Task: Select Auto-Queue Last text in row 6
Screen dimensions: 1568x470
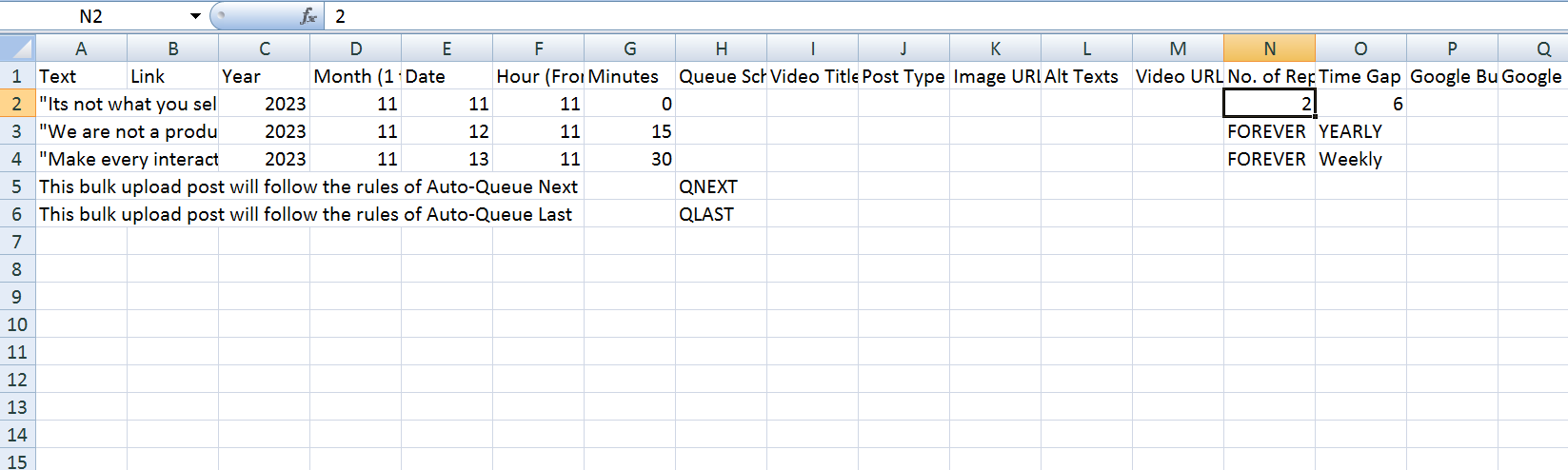Action: point(306,214)
